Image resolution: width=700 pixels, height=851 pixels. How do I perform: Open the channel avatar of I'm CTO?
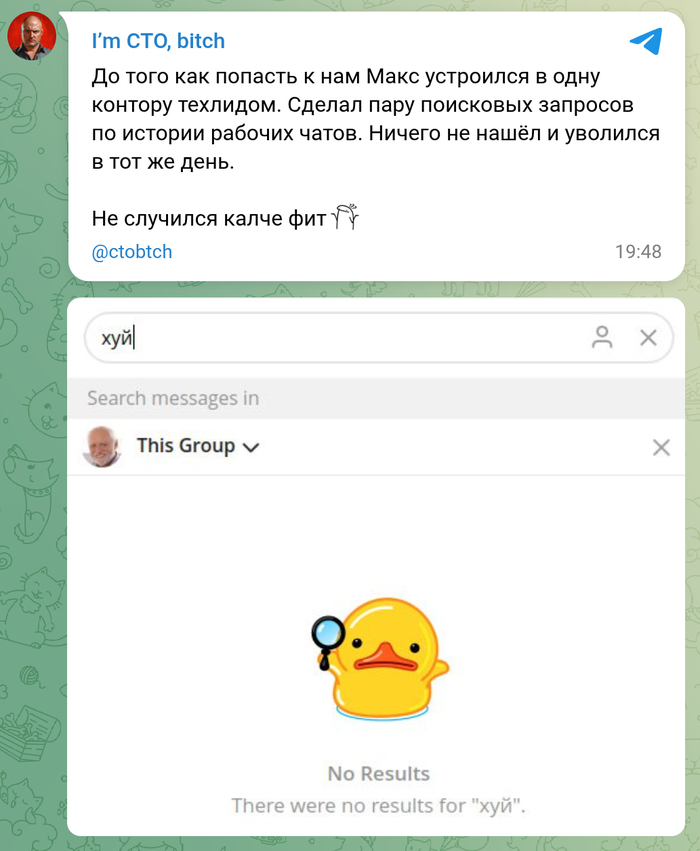(31, 36)
